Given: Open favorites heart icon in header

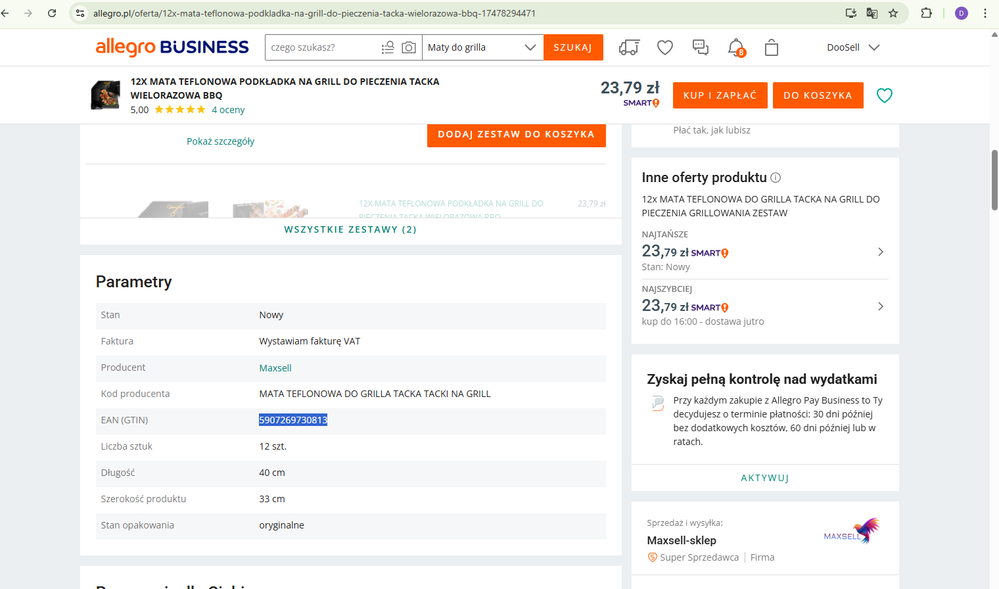Looking at the screenshot, I should point(665,47).
